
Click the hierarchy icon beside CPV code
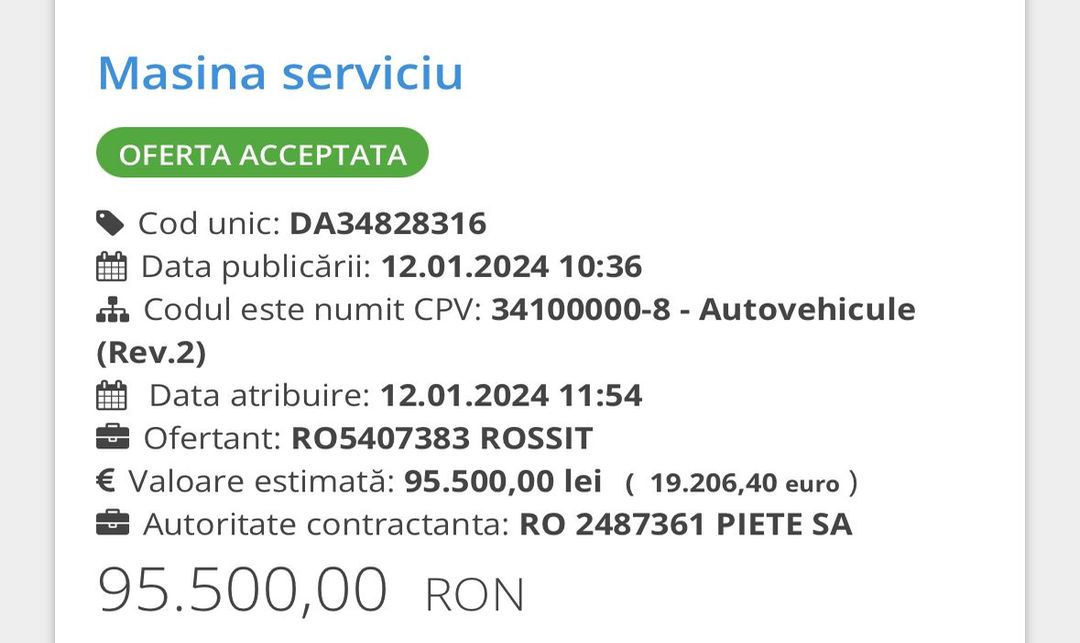pos(112,310)
